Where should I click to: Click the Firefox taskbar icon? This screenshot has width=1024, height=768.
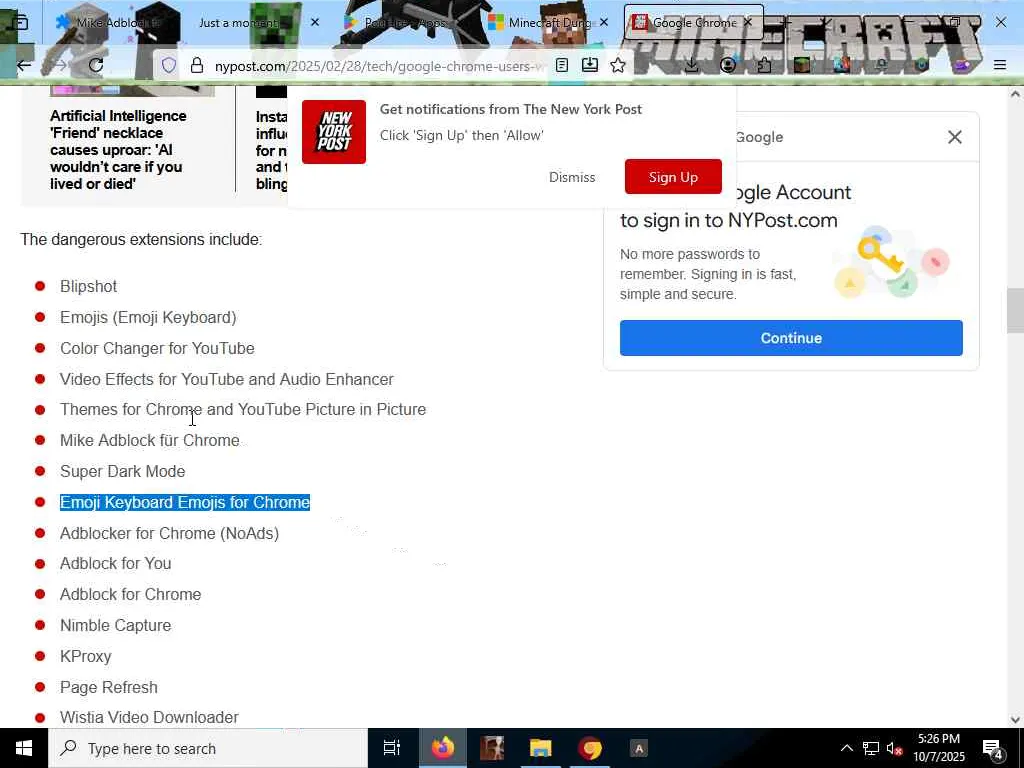point(442,748)
